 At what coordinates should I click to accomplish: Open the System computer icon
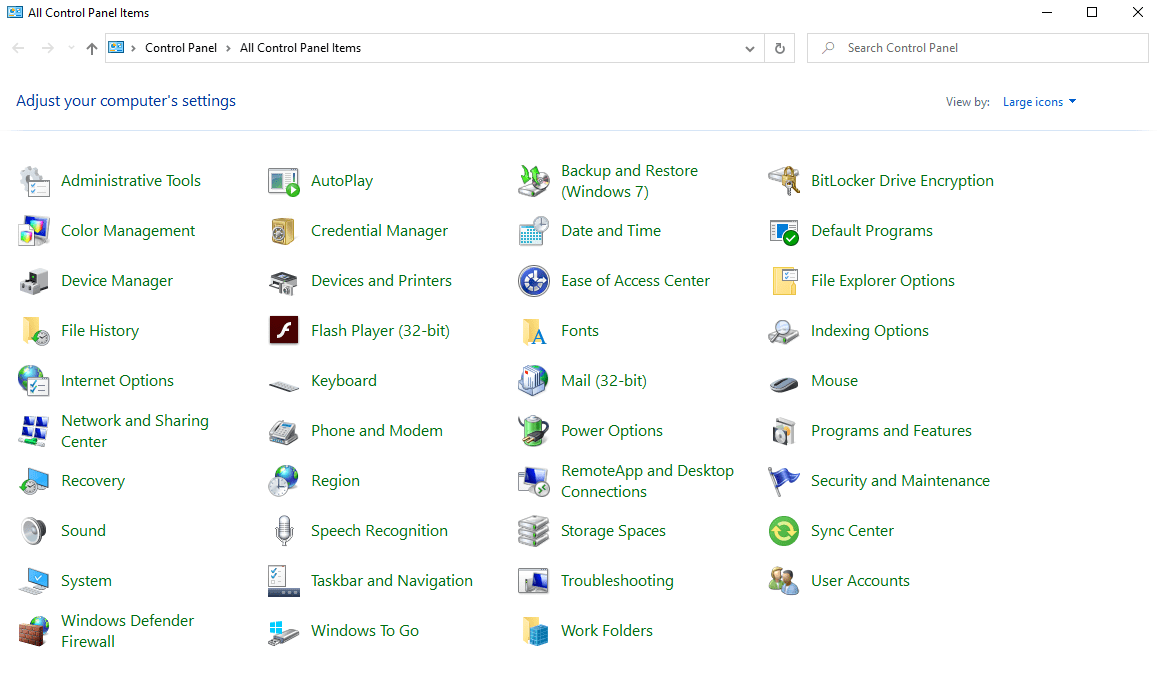(x=34, y=581)
